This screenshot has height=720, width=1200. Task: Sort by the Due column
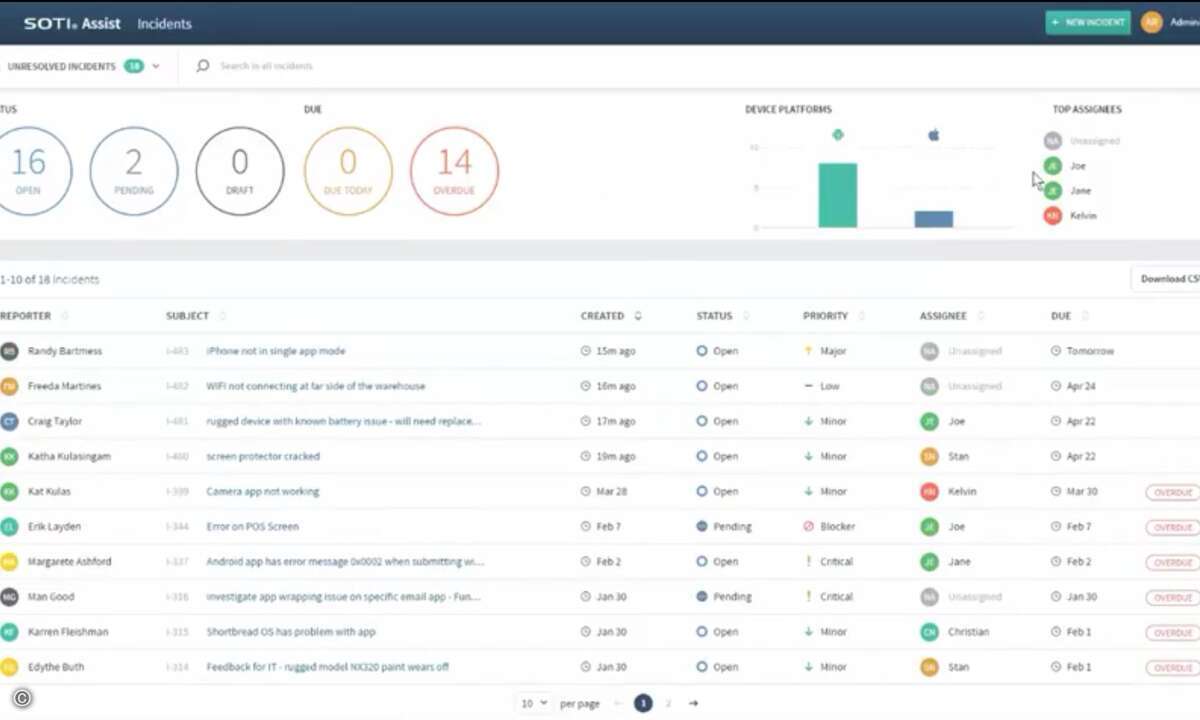[x=1069, y=316]
